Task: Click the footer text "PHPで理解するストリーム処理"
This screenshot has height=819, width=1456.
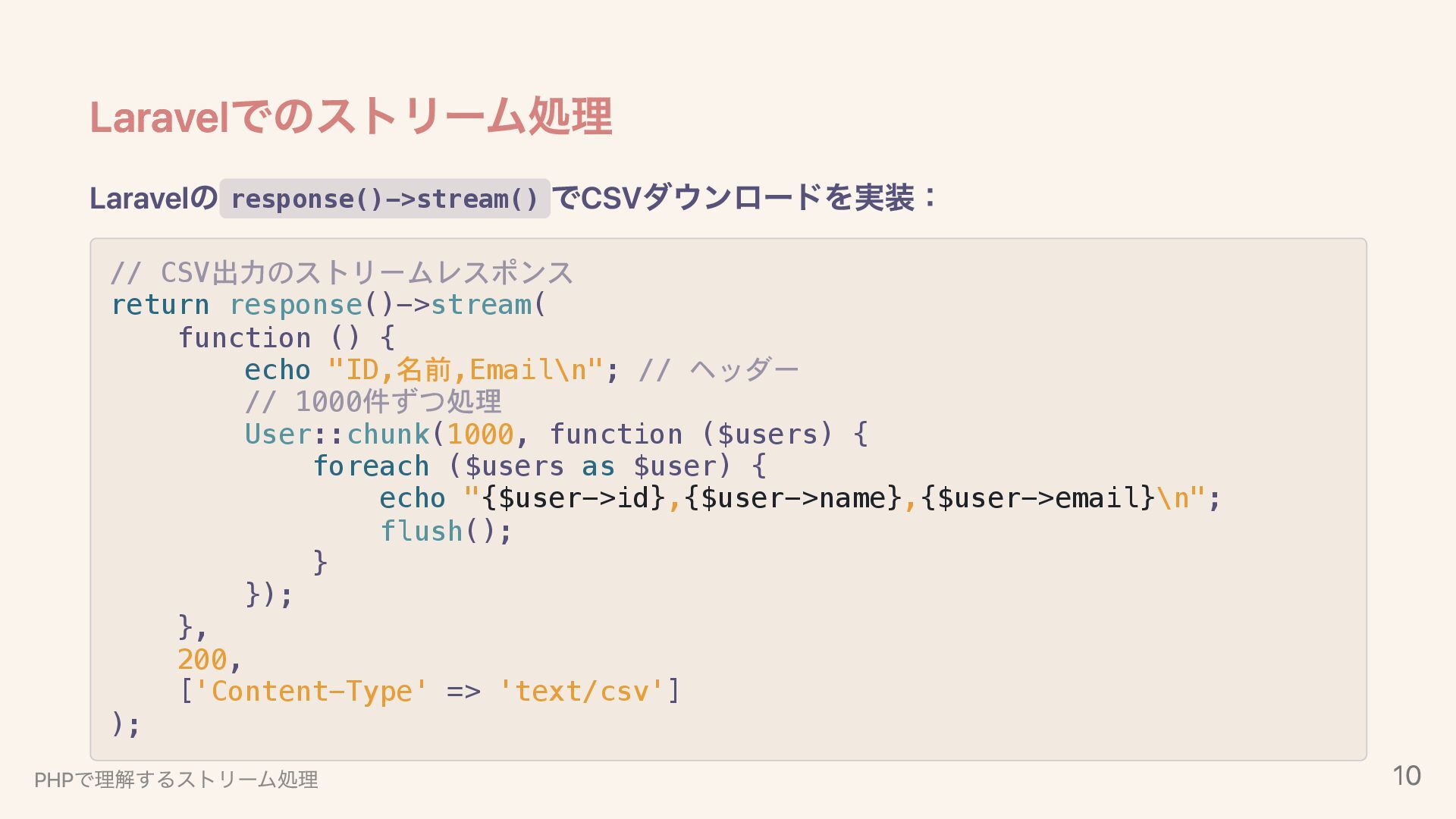Action: [176, 780]
